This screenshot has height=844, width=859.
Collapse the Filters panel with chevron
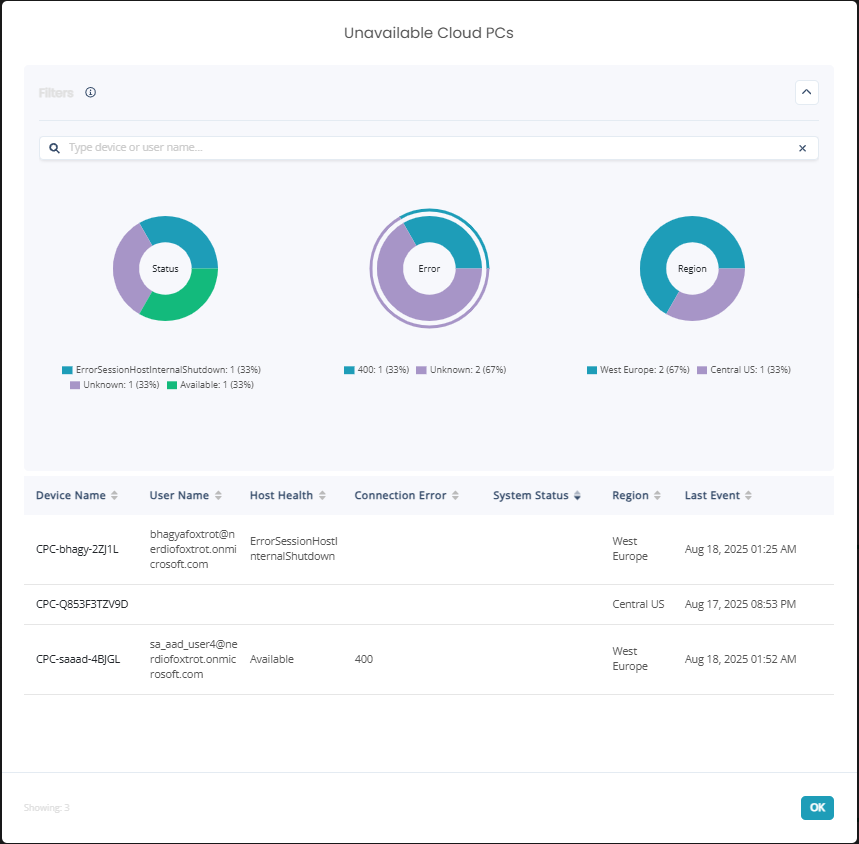pyautogui.click(x=806, y=93)
